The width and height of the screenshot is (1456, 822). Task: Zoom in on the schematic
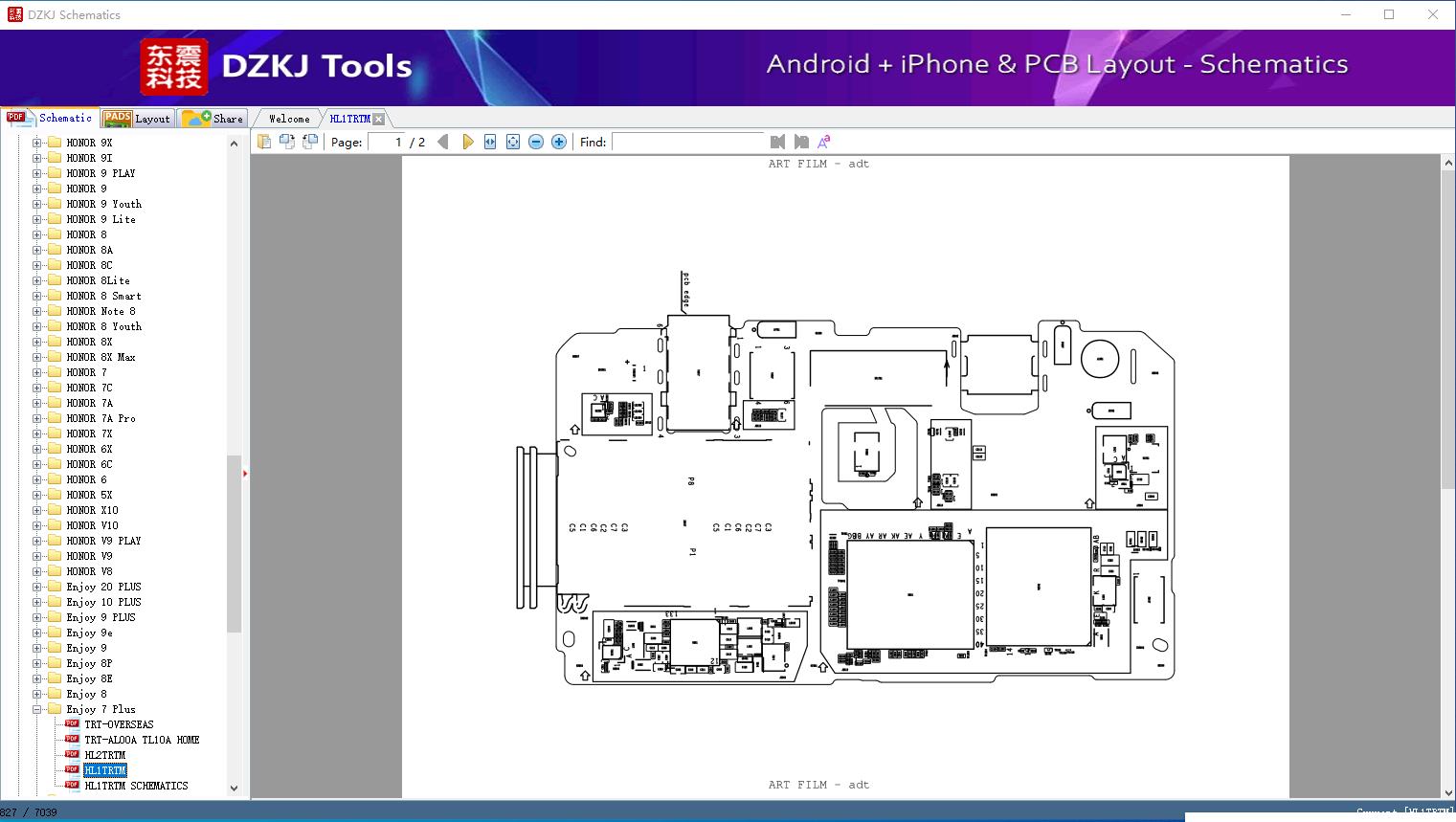pyautogui.click(x=559, y=142)
